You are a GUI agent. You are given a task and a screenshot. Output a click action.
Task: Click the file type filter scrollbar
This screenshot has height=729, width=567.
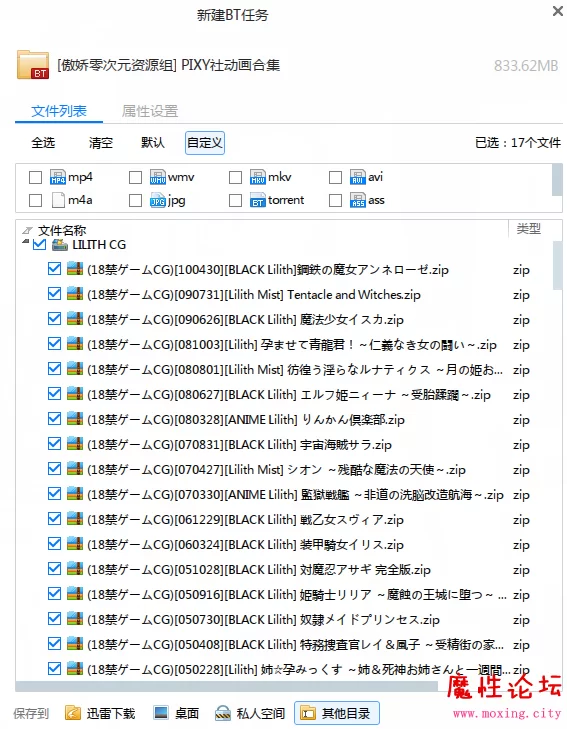[557, 179]
